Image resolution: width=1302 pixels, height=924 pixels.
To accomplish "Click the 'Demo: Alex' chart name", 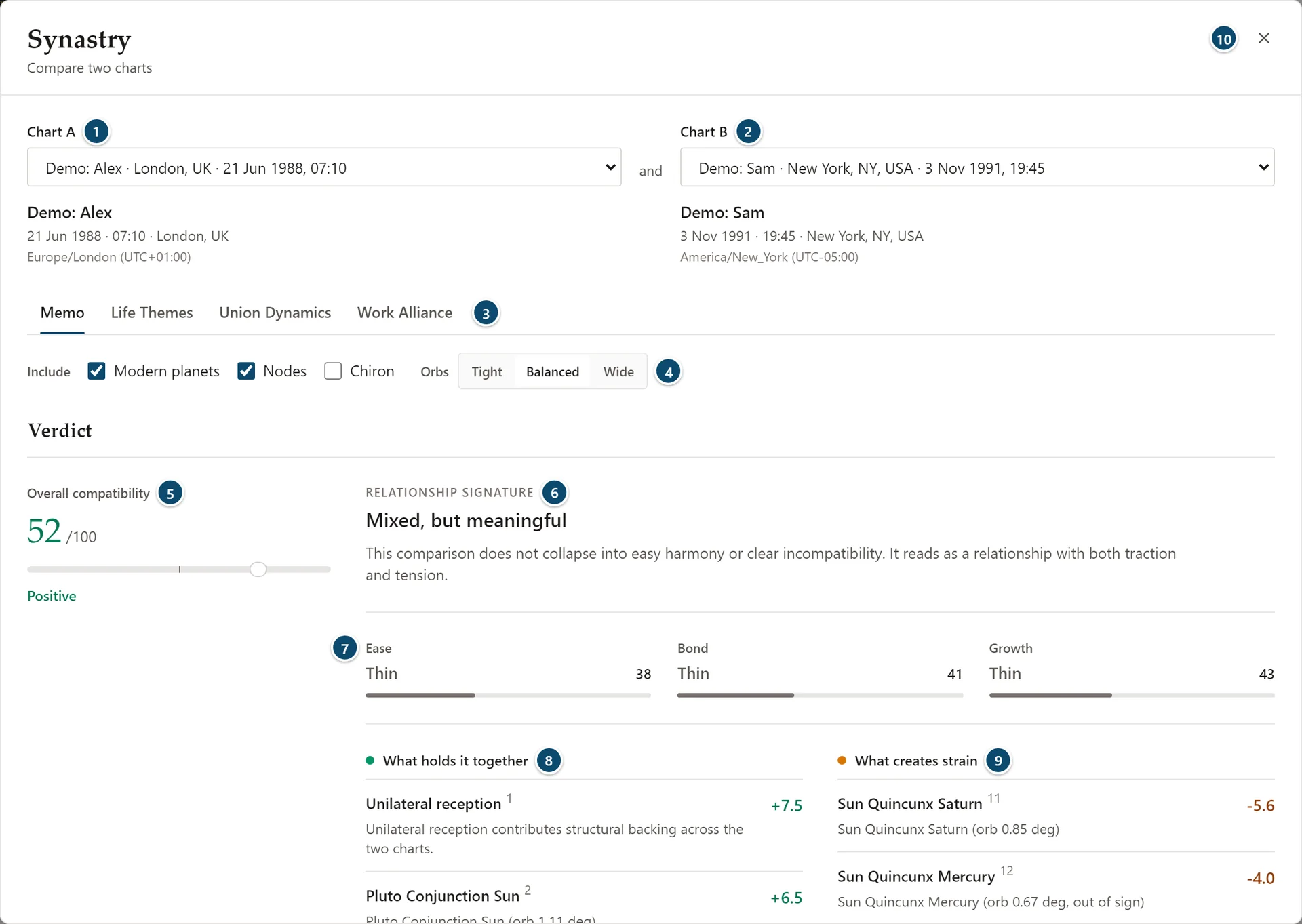I will [x=69, y=212].
